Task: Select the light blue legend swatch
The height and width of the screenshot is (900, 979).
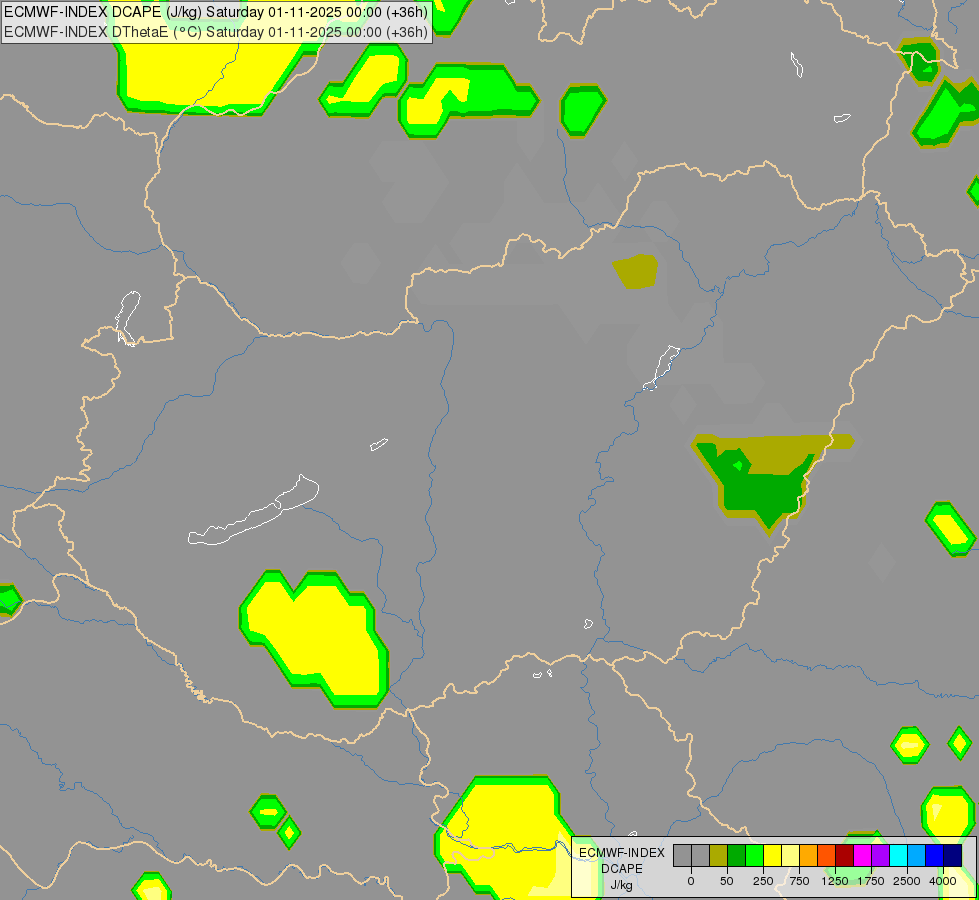Action: 917,855
